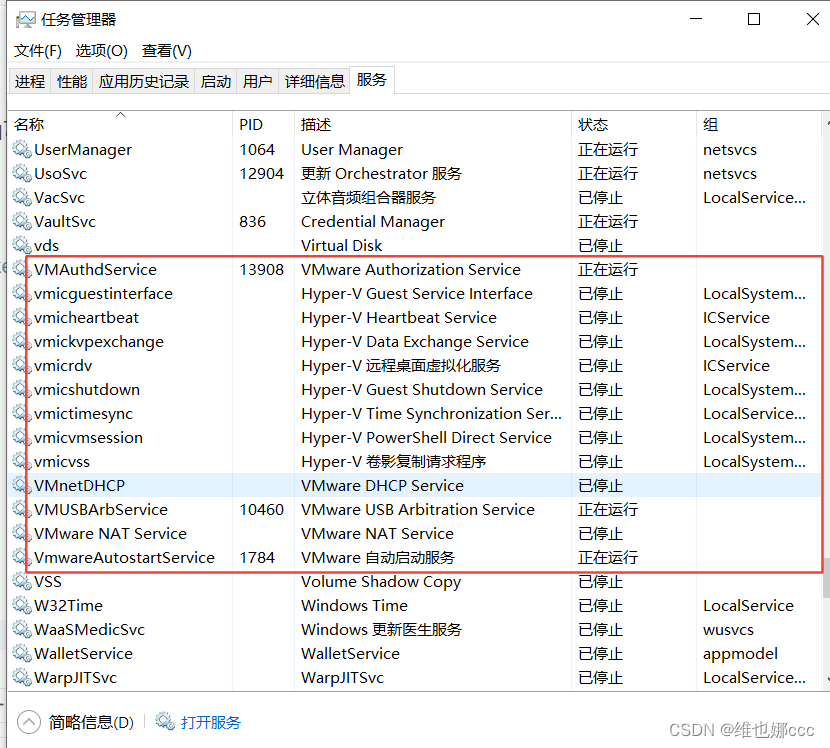The width and height of the screenshot is (830, 748).
Task: Open the 文件(F) menu
Action: (x=38, y=51)
